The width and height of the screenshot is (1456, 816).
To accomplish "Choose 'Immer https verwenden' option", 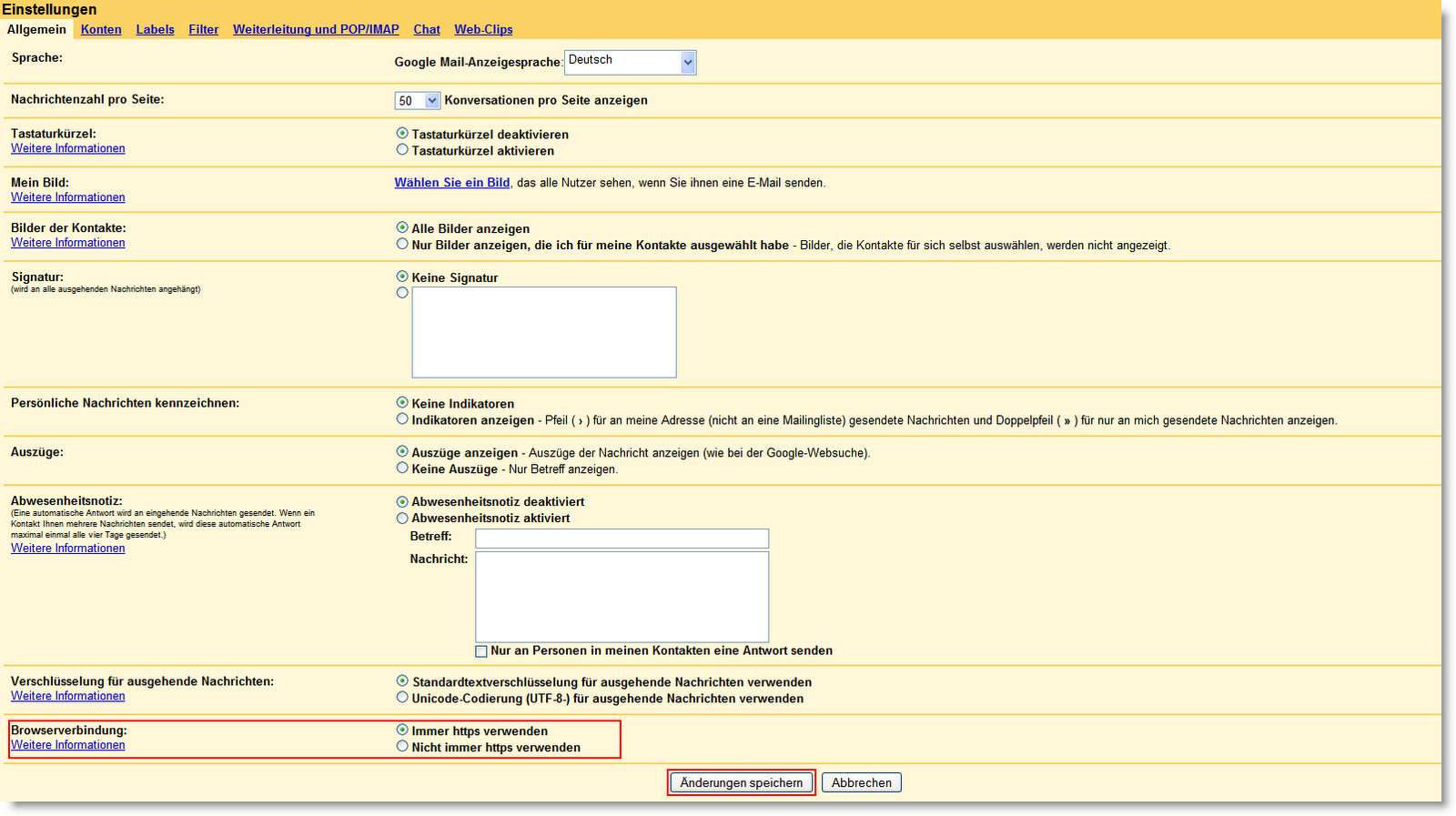I will 402,730.
